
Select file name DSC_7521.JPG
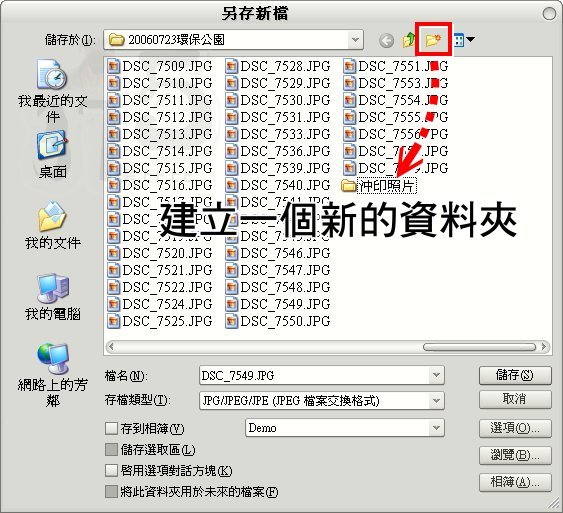167,270
